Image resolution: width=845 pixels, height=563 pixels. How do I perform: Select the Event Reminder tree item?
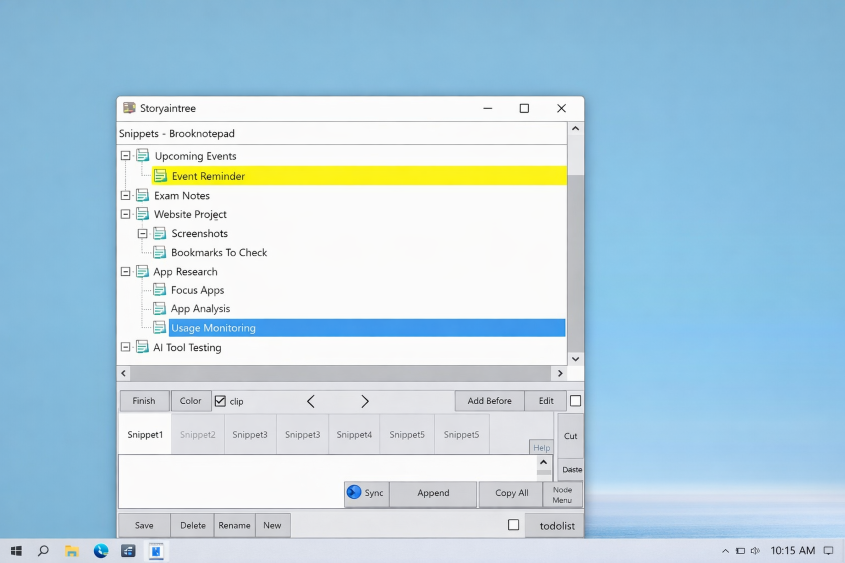pyautogui.click(x=359, y=176)
